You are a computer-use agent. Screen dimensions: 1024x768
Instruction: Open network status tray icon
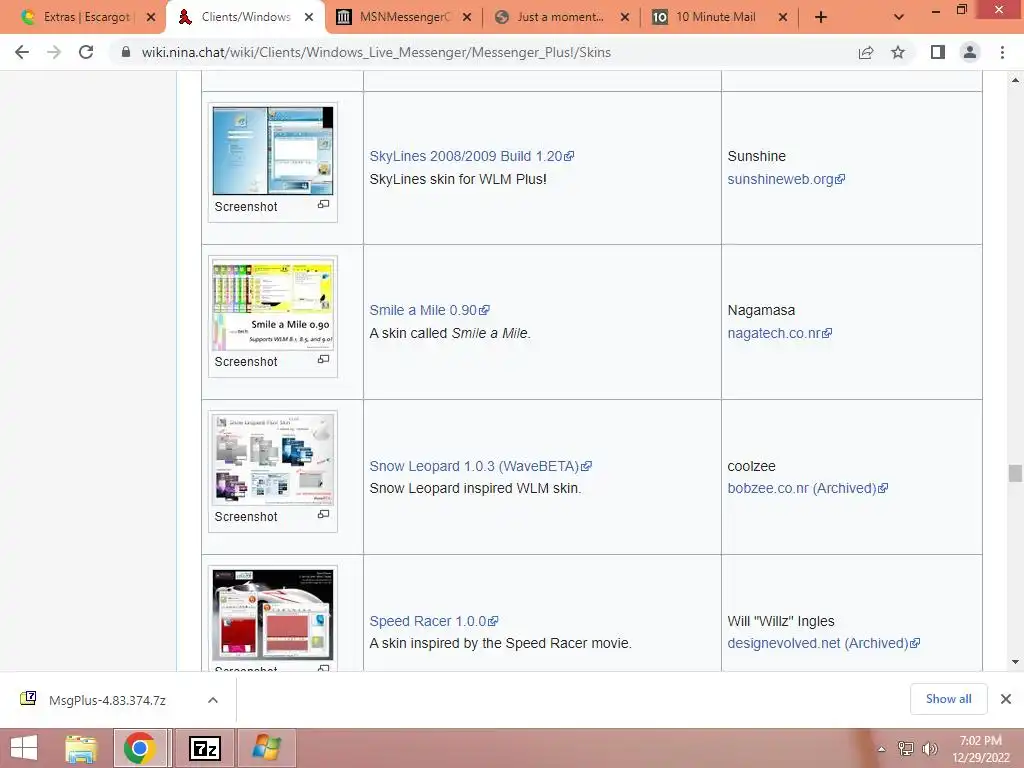[905, 748]
